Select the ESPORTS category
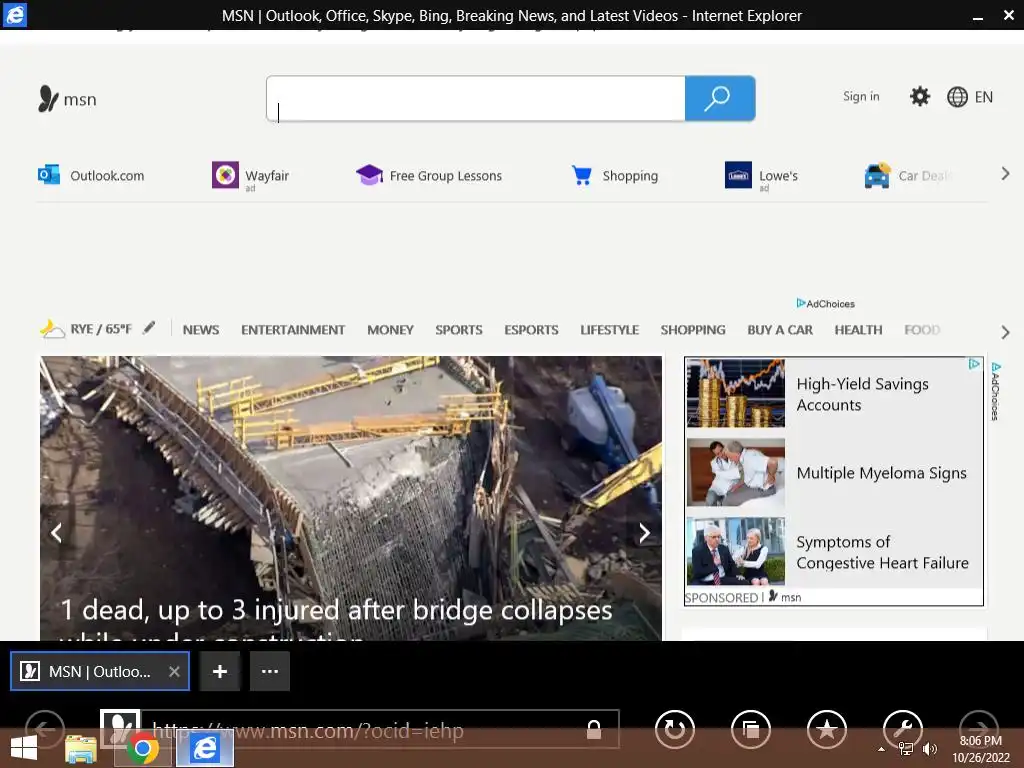The width and height of the screenshot is (1024, 768). click(531, 330)
